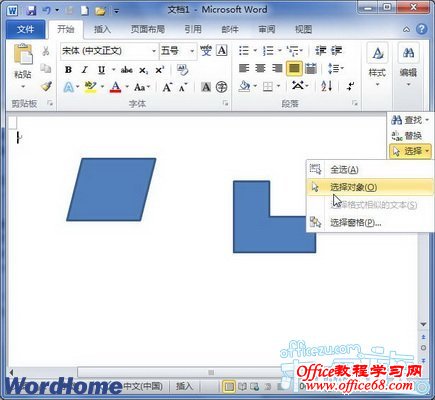Click Enclose Characters circle icon
Viewport: 435px width, 400px height.
221,87
